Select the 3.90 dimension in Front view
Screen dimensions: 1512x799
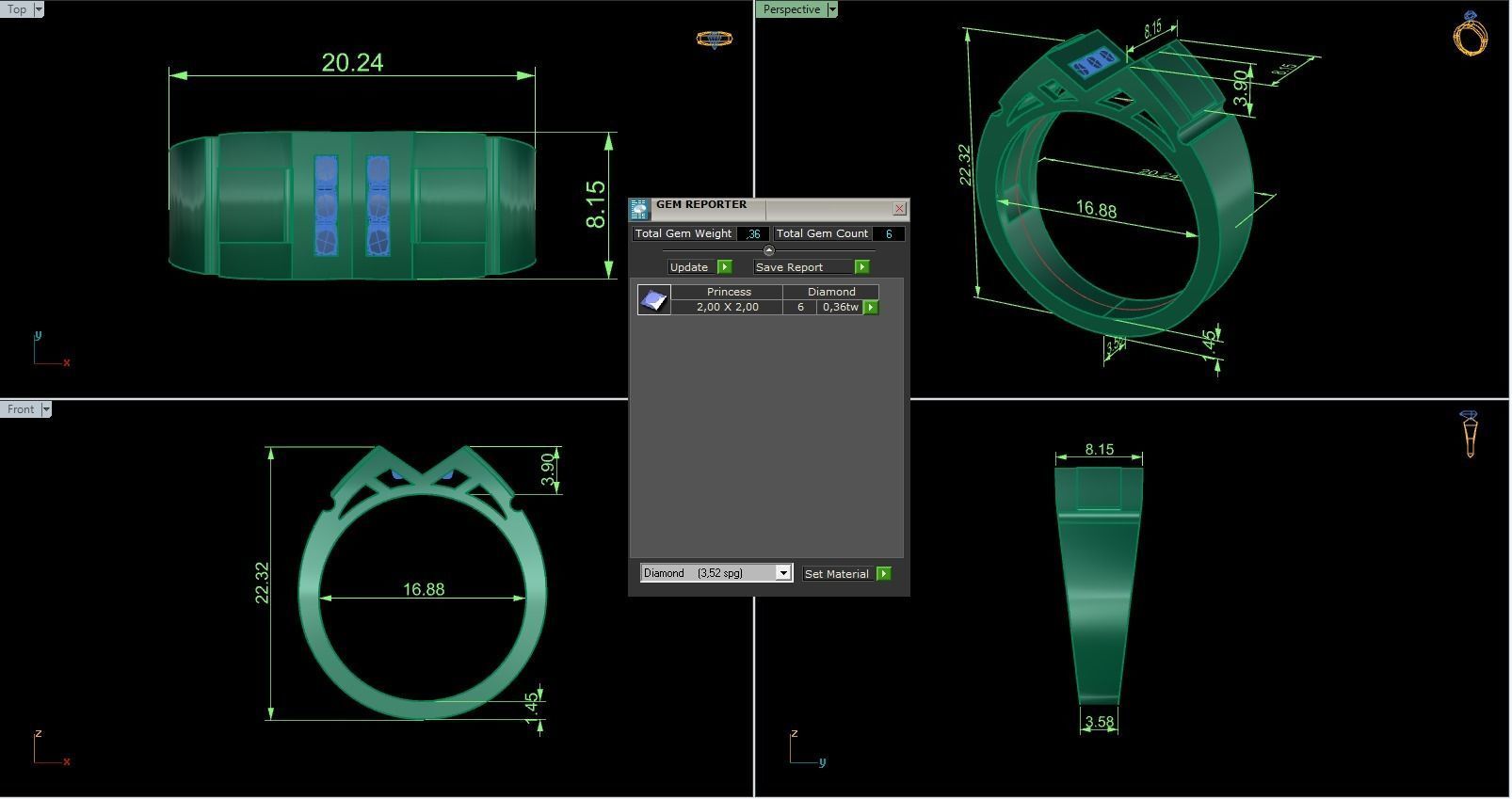click(x=548, y=470)
